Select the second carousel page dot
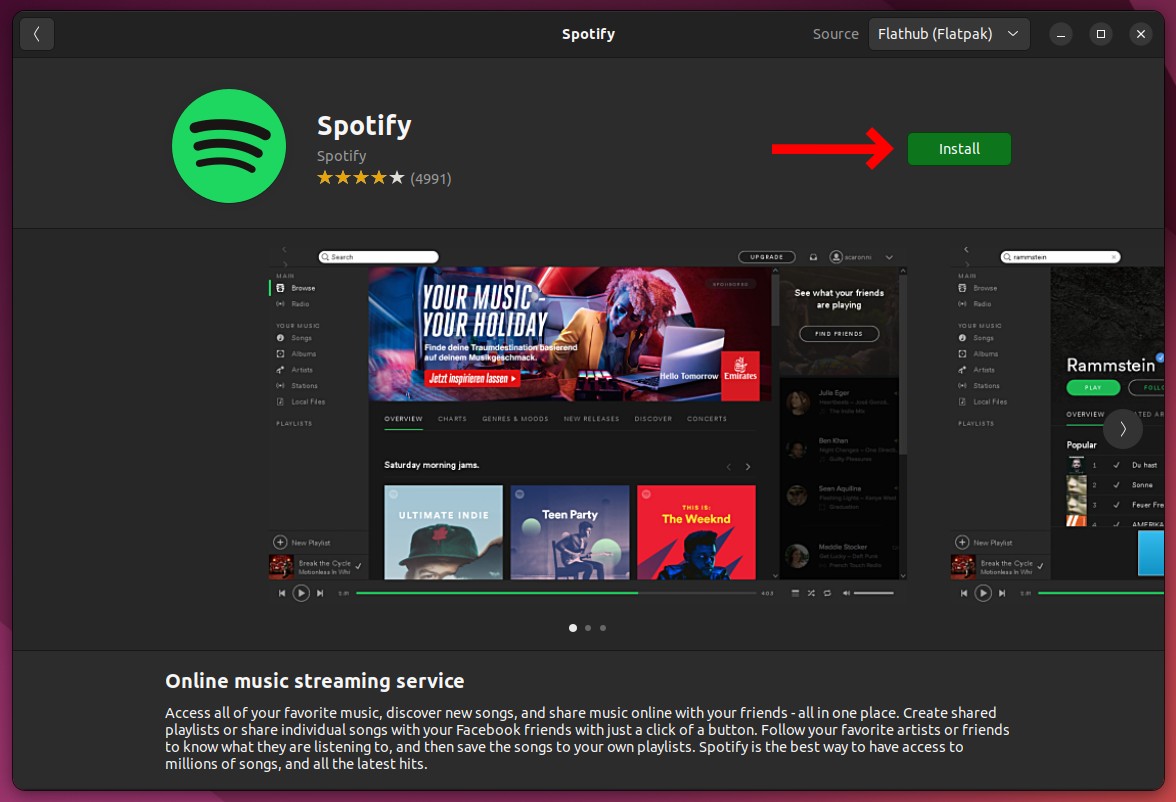This screenshot has height=802, width=1176. [x=588, y=628]
